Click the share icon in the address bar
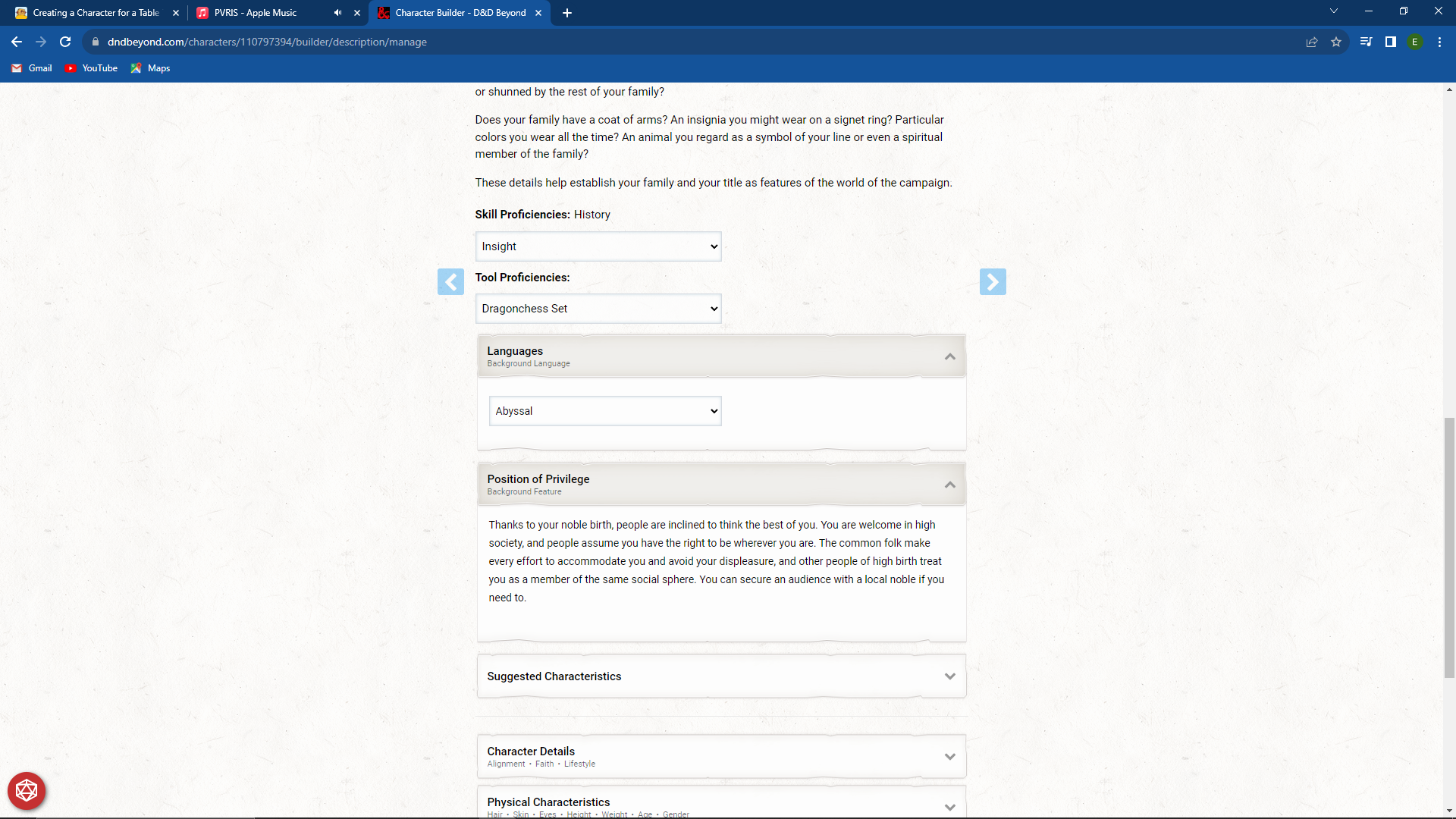Screen dimensions: 1456x819 [1311, 42]
